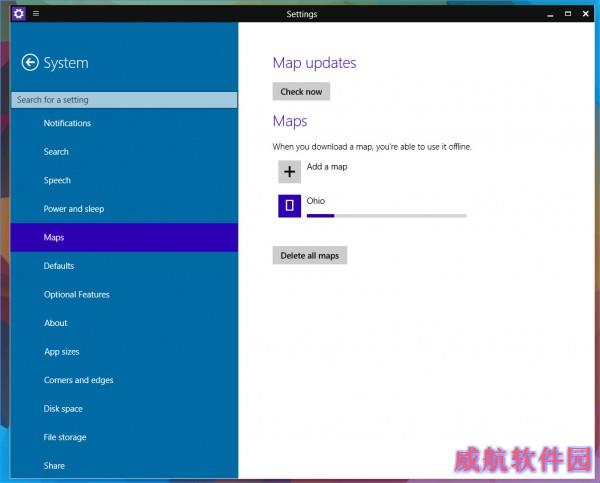Click the Delete all maps button
The height and width of the screenshot is (483, 600).
310,255
